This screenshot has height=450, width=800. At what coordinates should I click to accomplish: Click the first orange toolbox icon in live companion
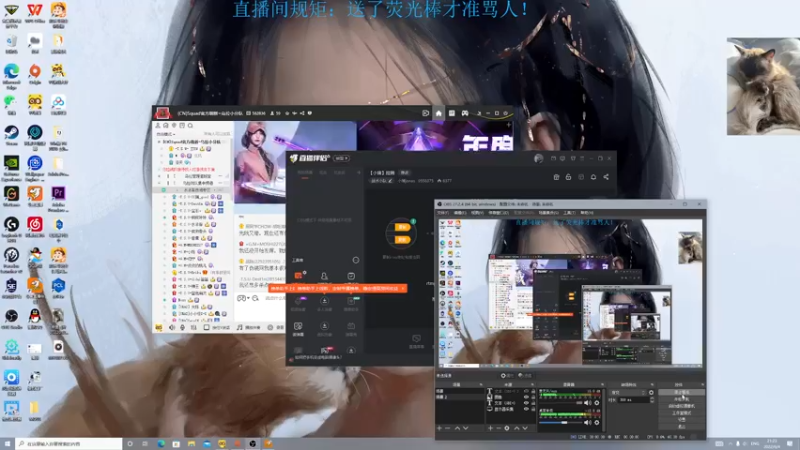point(298,276)
